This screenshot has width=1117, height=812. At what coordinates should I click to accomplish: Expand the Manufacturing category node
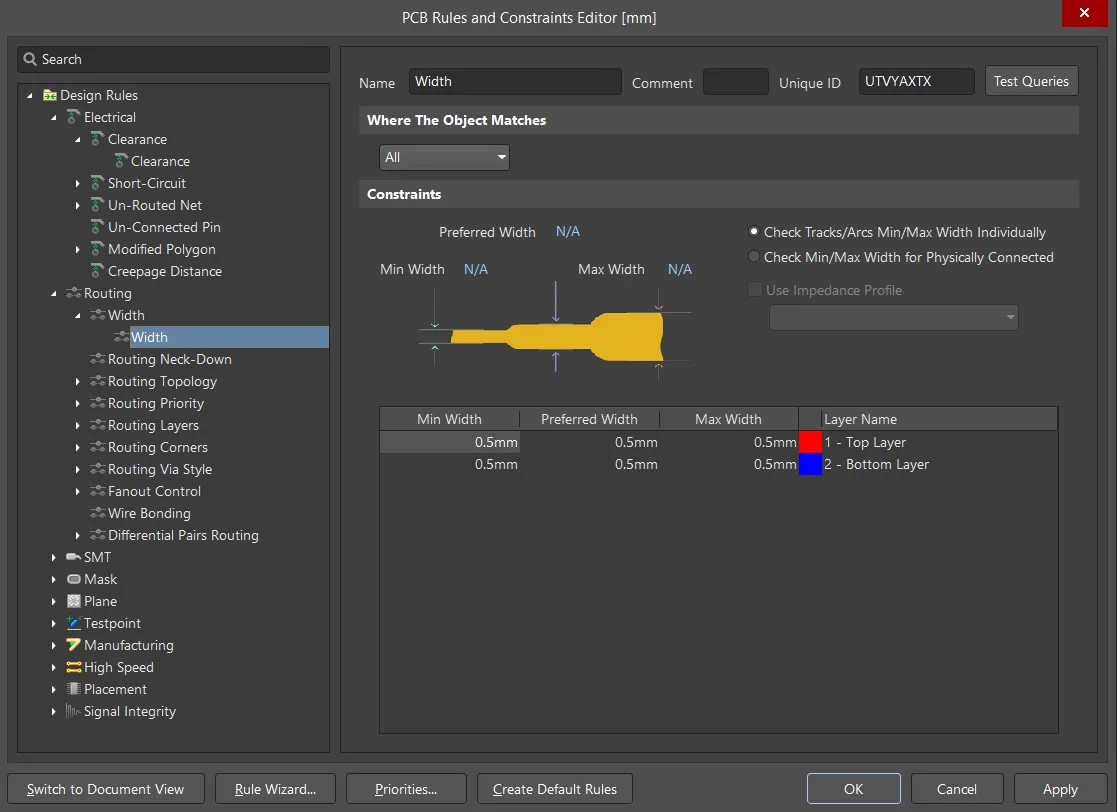tap(53, 645)
